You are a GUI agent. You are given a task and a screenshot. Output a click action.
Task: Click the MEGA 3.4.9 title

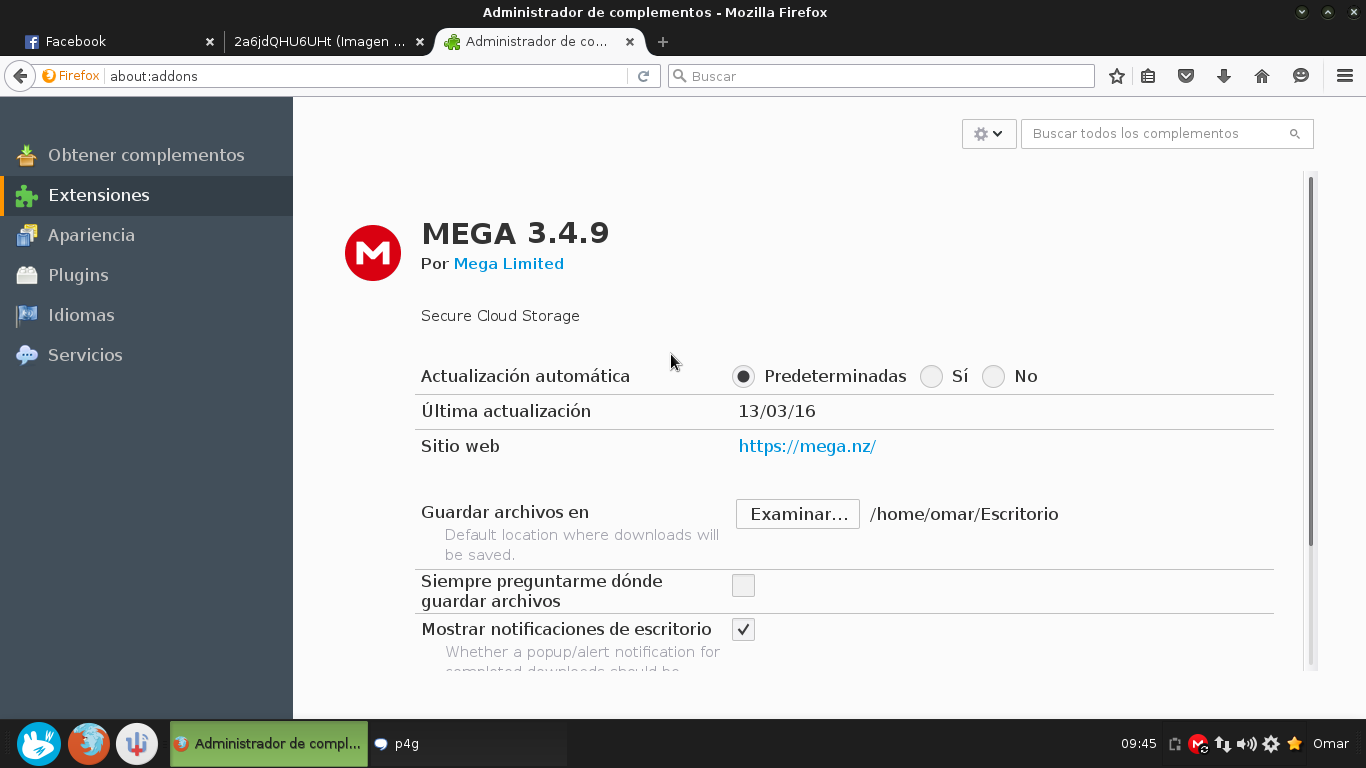[515, 233]
